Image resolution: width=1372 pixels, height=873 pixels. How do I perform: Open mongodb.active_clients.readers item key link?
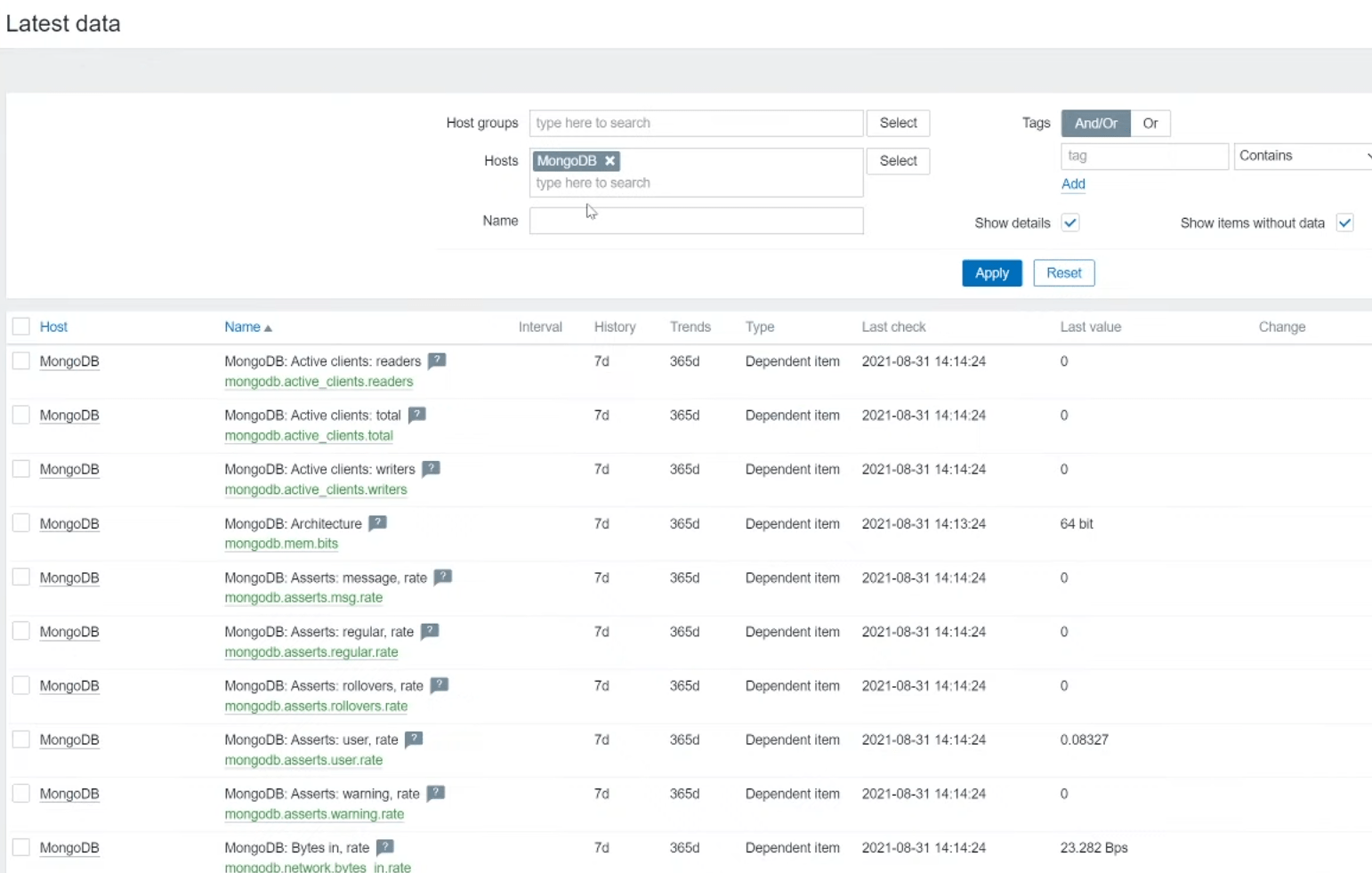(319, 382)
